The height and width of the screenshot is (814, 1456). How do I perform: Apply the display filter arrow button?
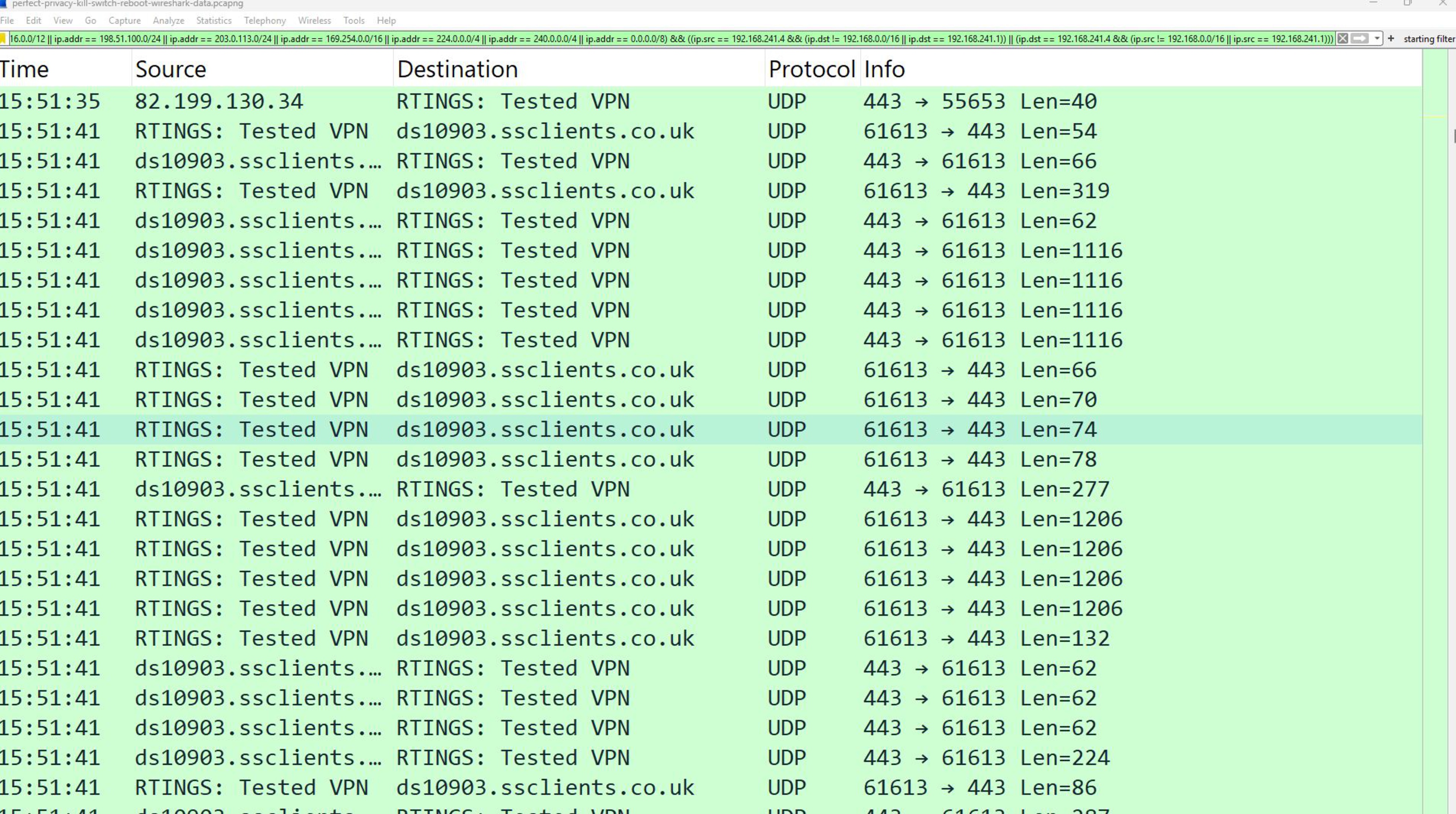(x=1360, y=38)
